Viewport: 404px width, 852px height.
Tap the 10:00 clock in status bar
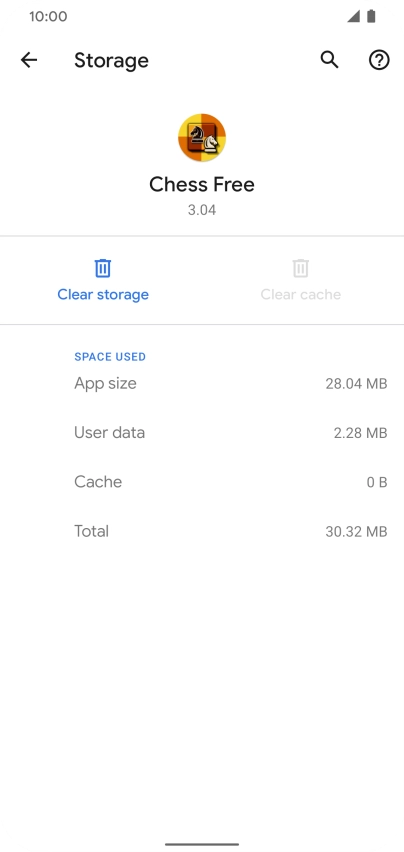(48, 16)
